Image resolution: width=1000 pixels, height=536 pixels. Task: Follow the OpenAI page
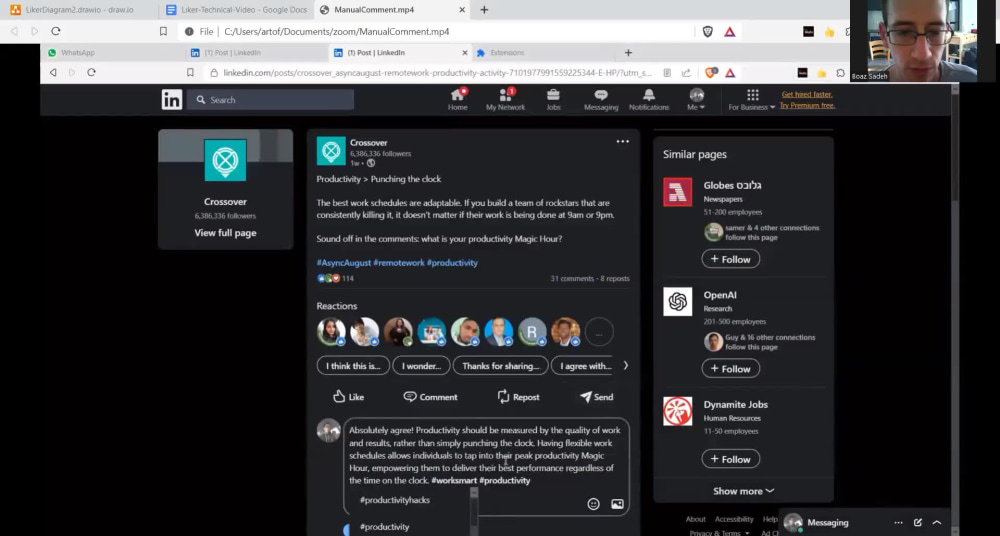click(x=730, y=369)
